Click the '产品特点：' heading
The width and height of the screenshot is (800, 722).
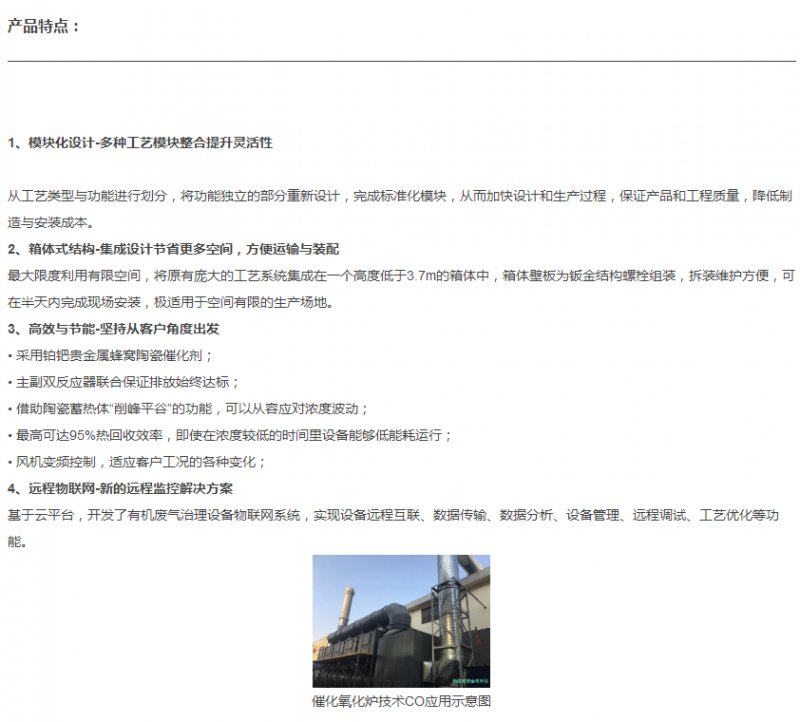pos(44,26)
